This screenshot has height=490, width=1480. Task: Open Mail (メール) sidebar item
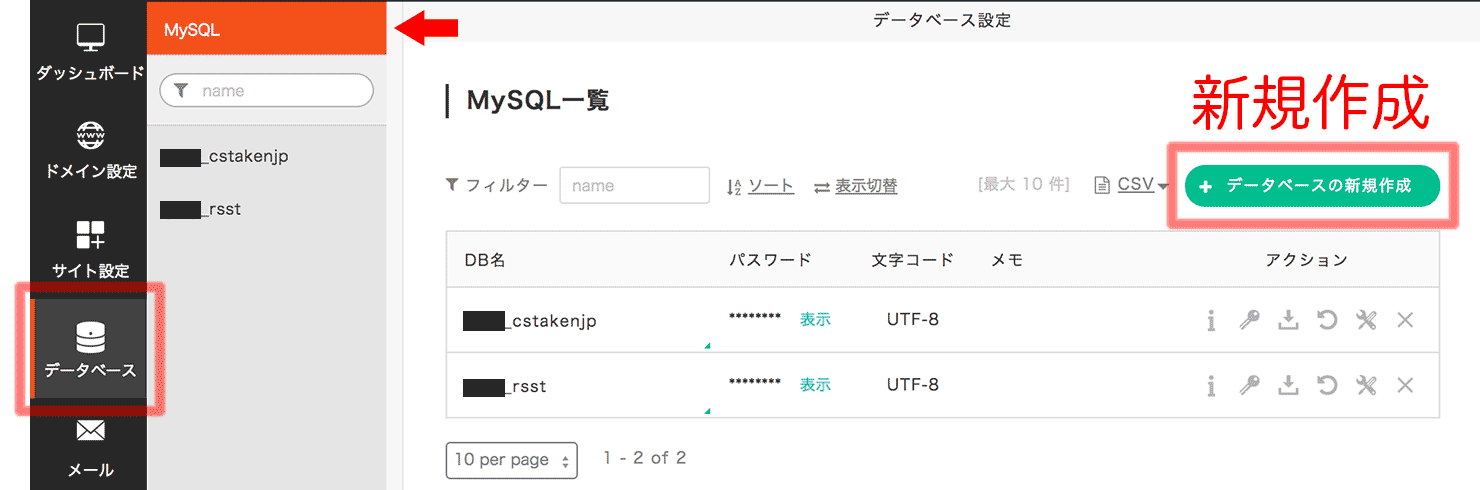click(x=90, y=449)
